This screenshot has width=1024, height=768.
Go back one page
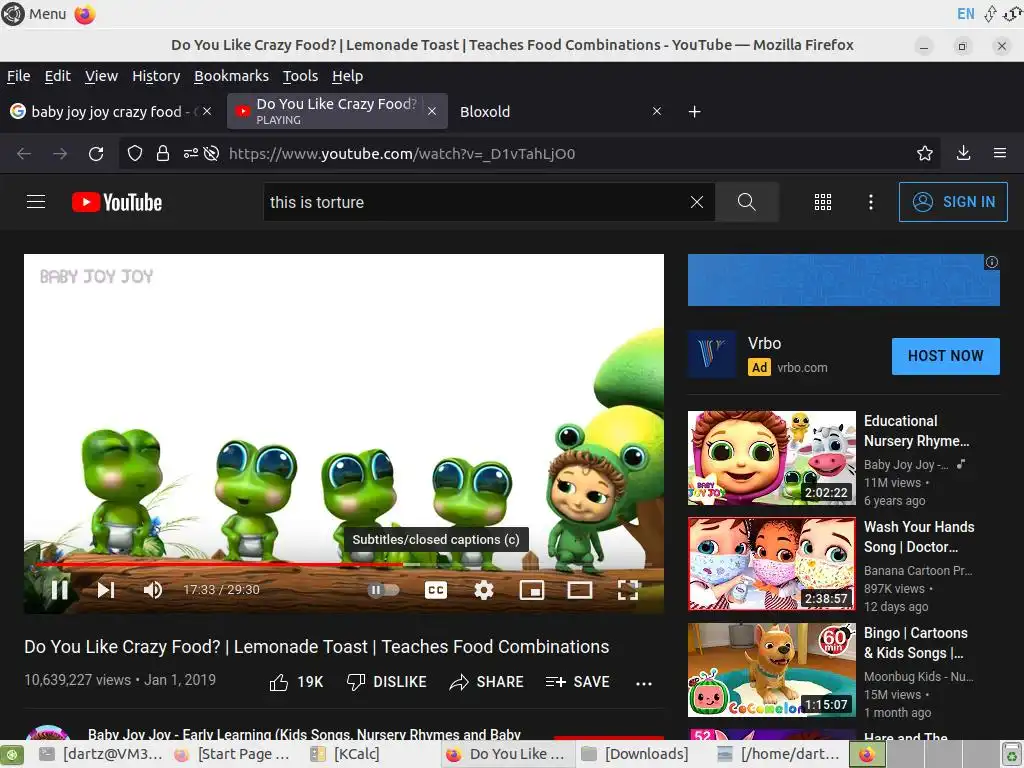24,153
